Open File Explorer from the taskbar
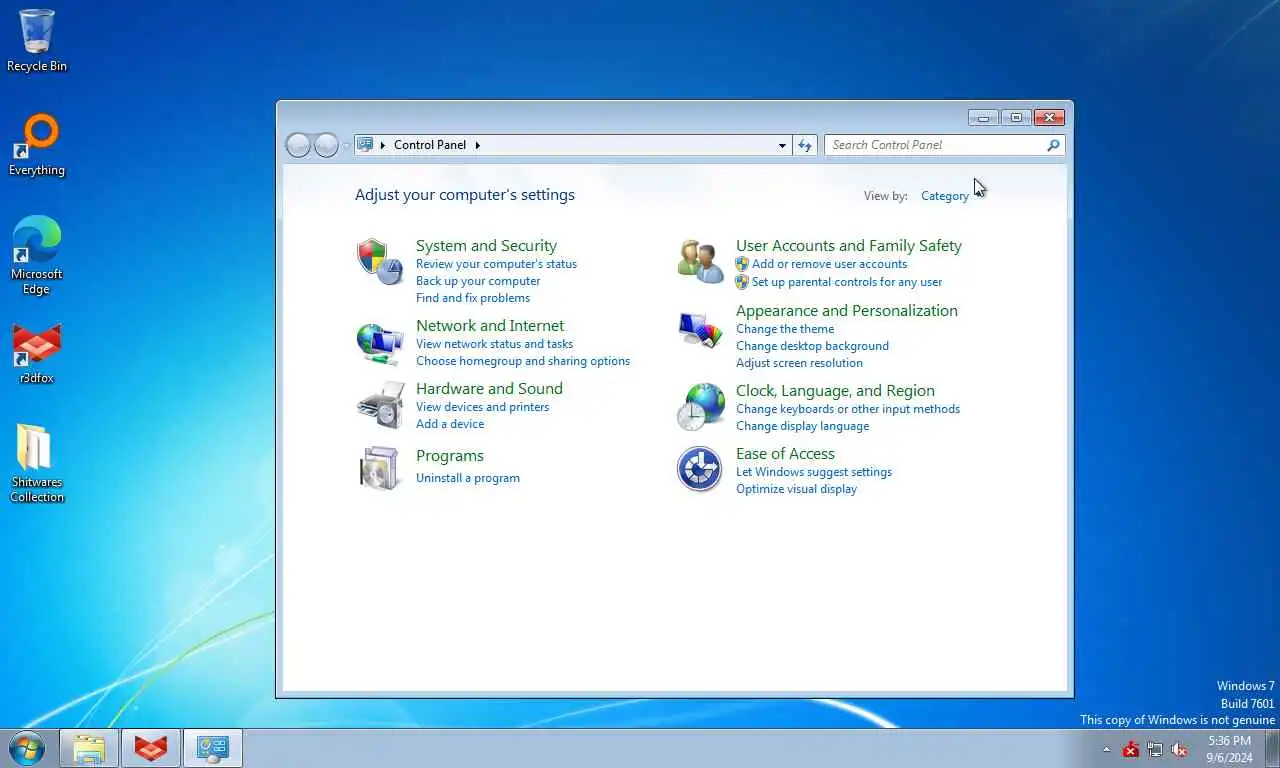 point(89,748)
